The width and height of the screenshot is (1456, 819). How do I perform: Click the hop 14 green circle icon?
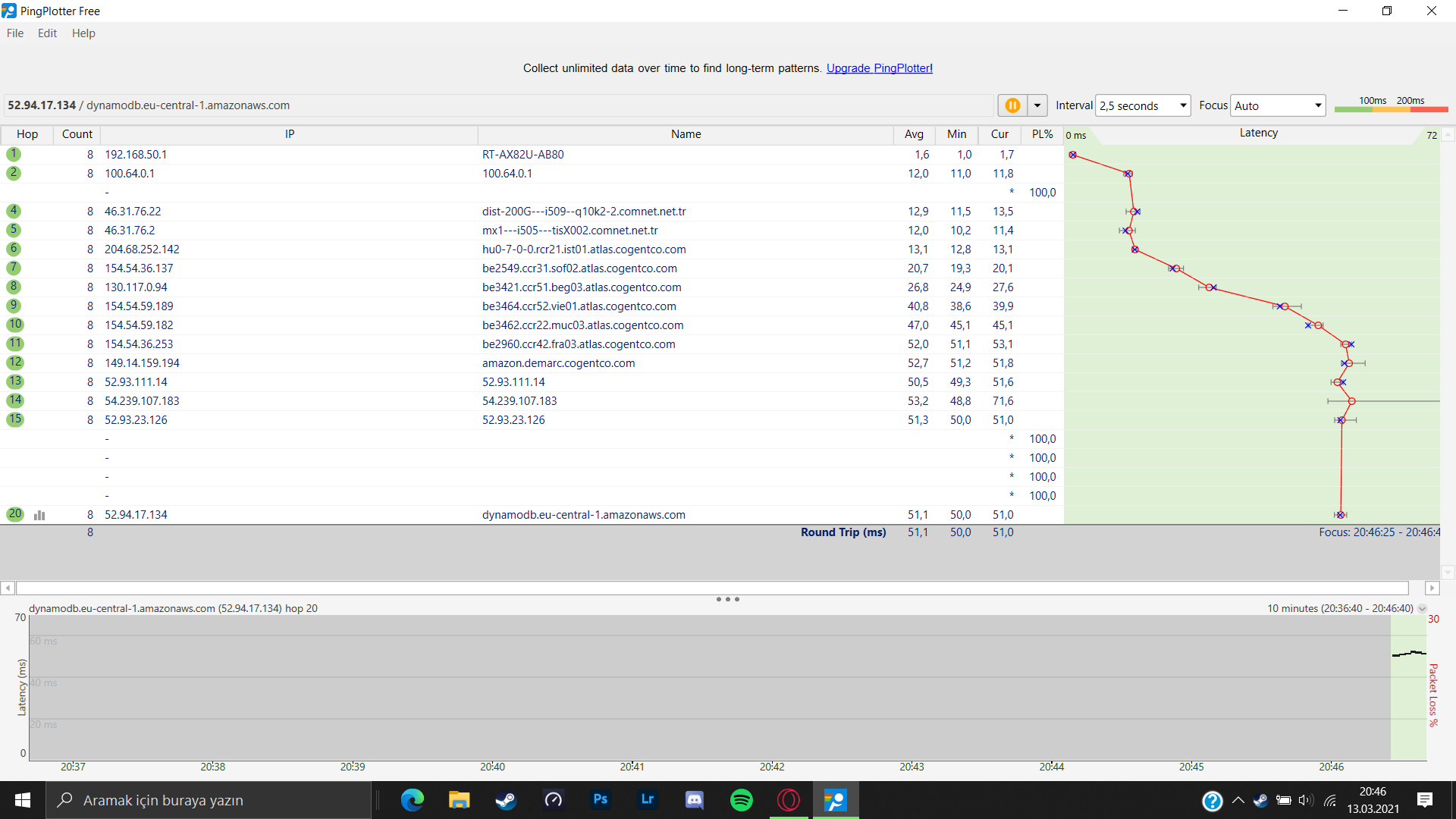coord(15,400)
